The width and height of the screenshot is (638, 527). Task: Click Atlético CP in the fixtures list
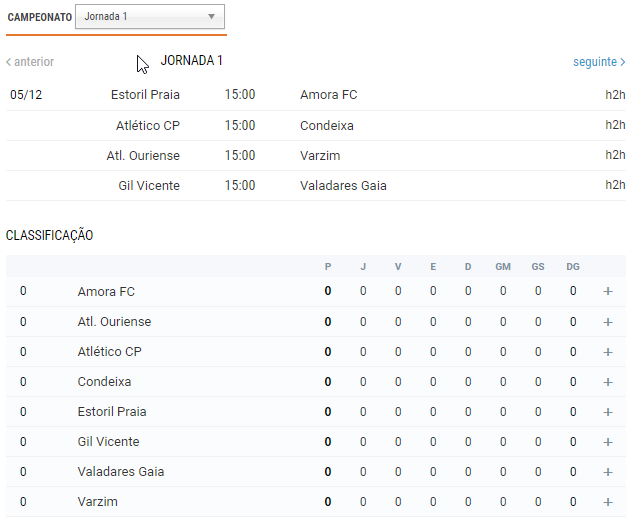point(148,125)
